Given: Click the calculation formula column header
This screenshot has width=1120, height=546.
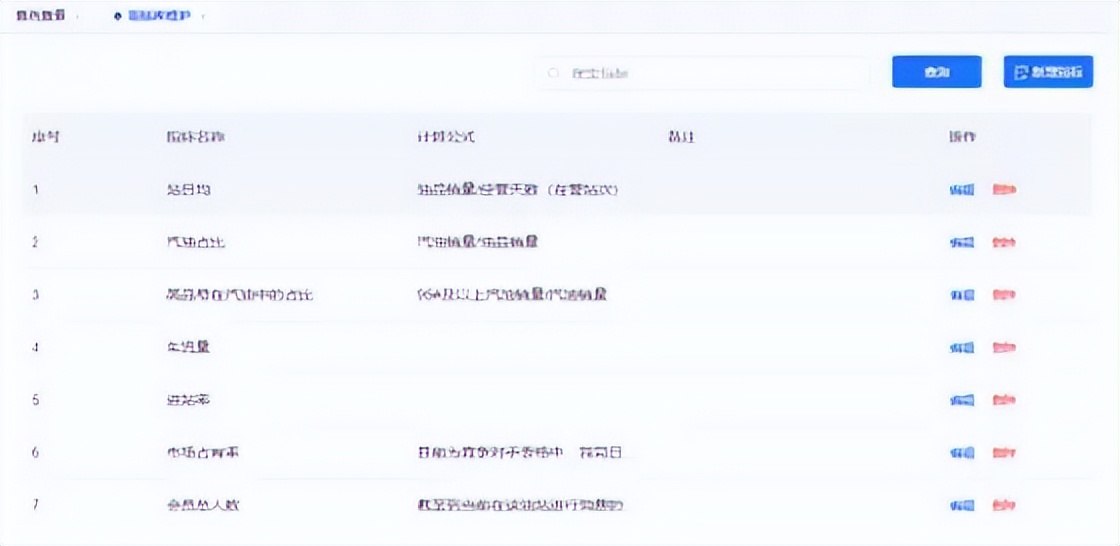Looking at the screenshot, I should click(x=446, y=137).
